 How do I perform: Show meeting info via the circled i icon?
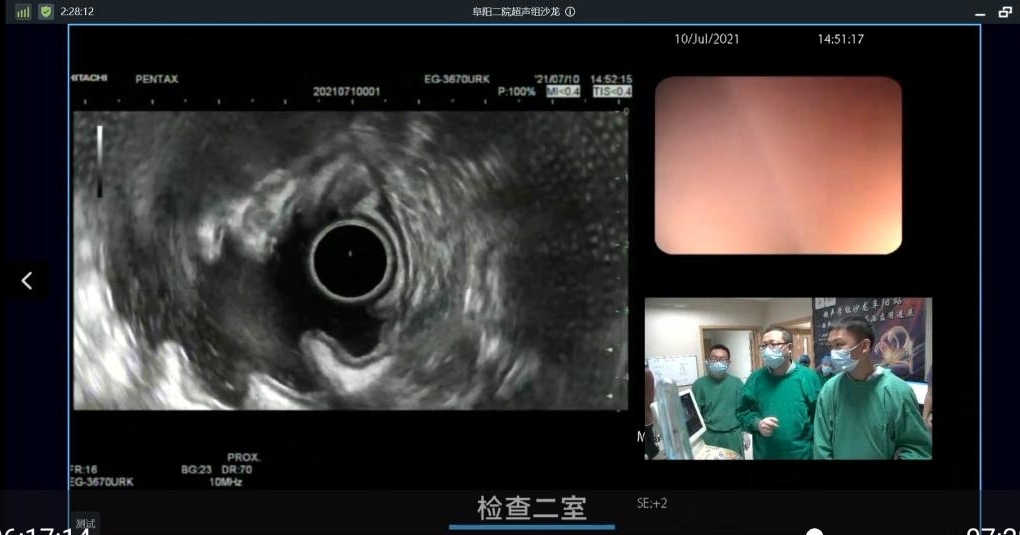pos(570,12)
